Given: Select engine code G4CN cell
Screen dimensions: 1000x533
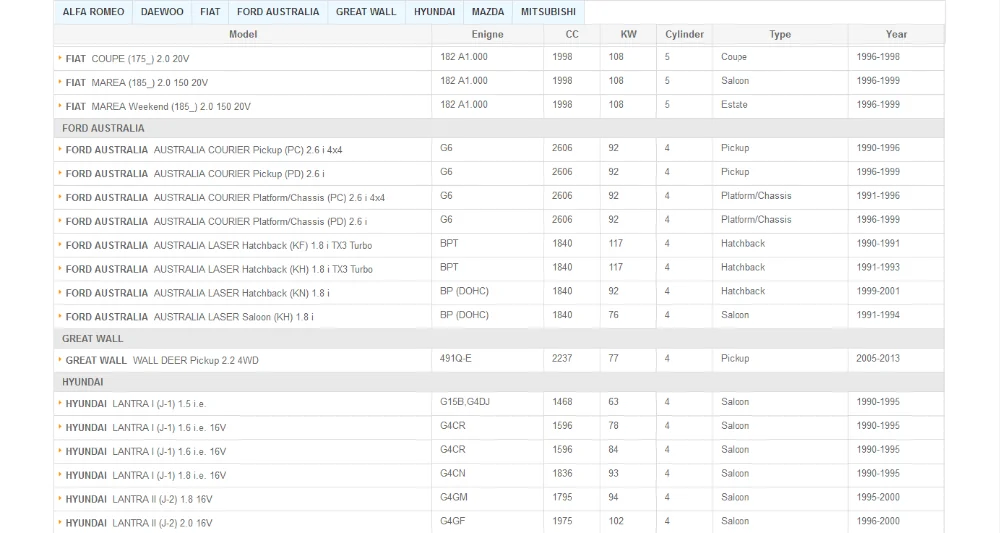Looking at the screenshot, I should pos(452,473).
